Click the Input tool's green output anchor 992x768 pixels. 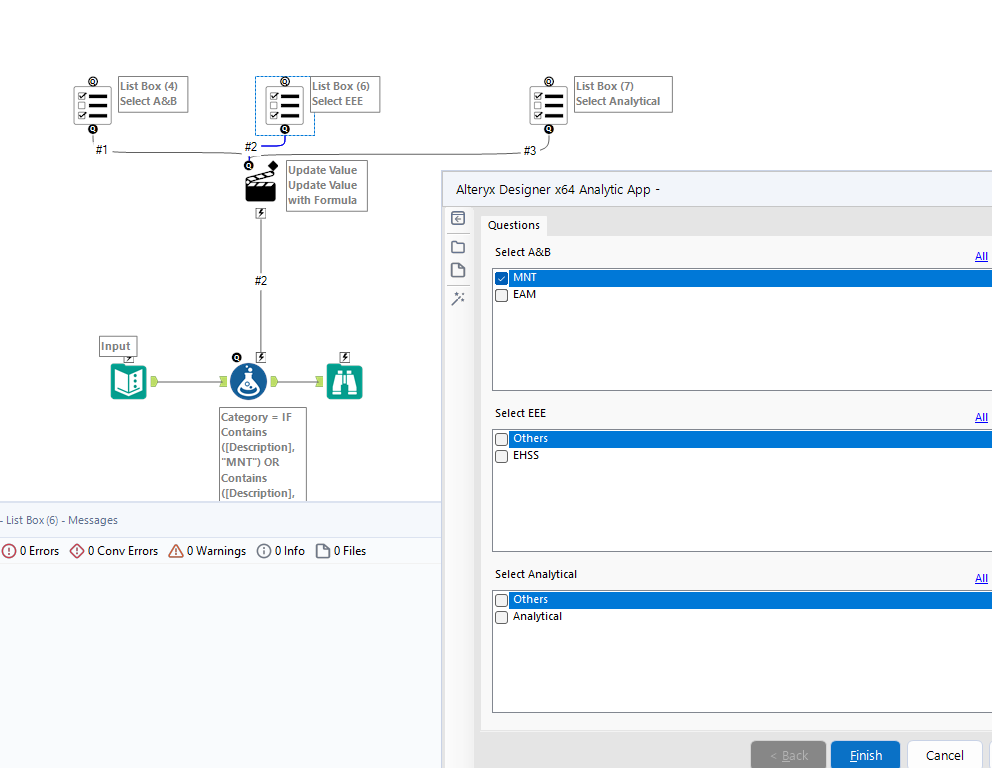tap(154, 381)
